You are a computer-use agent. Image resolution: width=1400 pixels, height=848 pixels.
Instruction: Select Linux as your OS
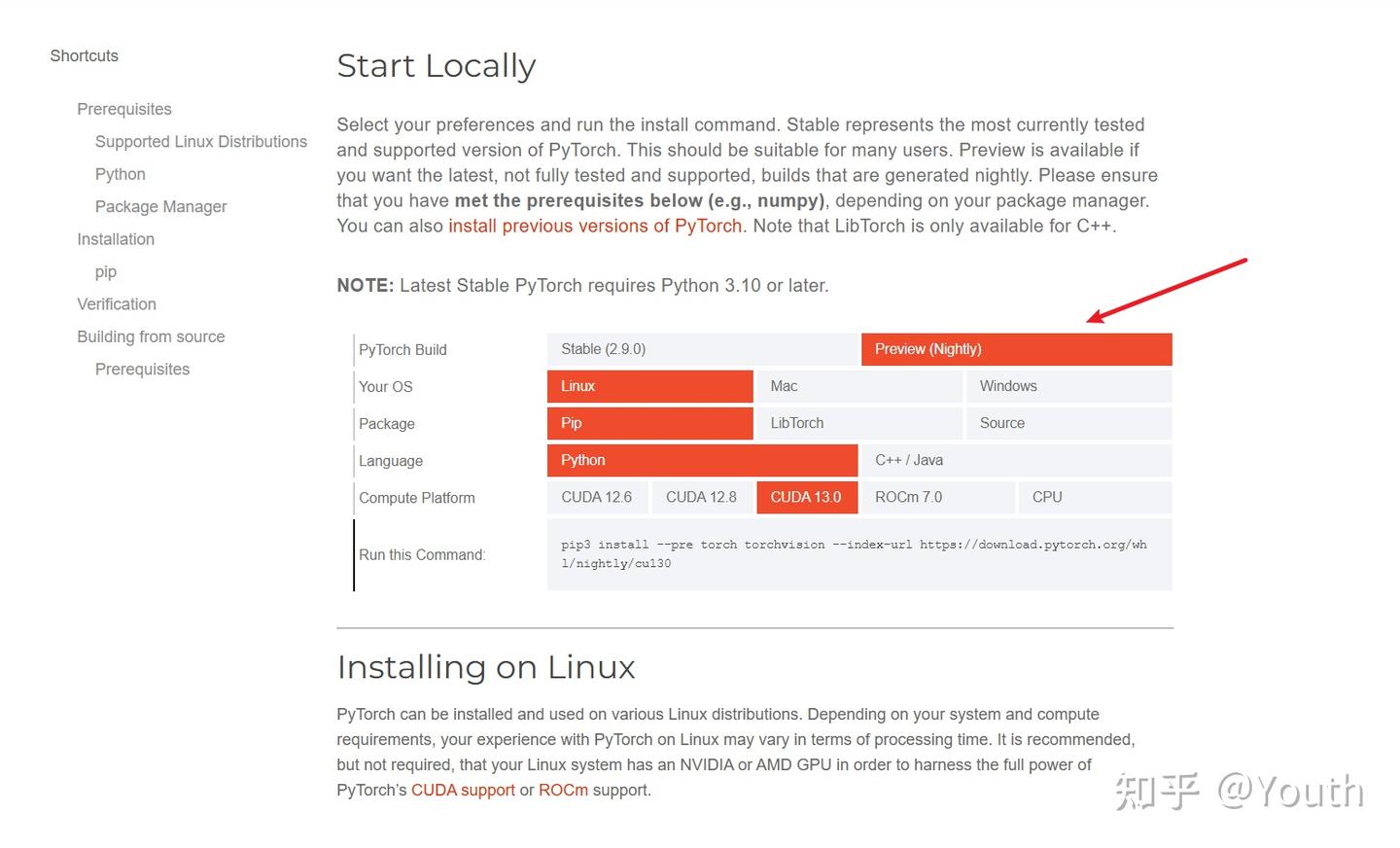(x=648, y=385)
